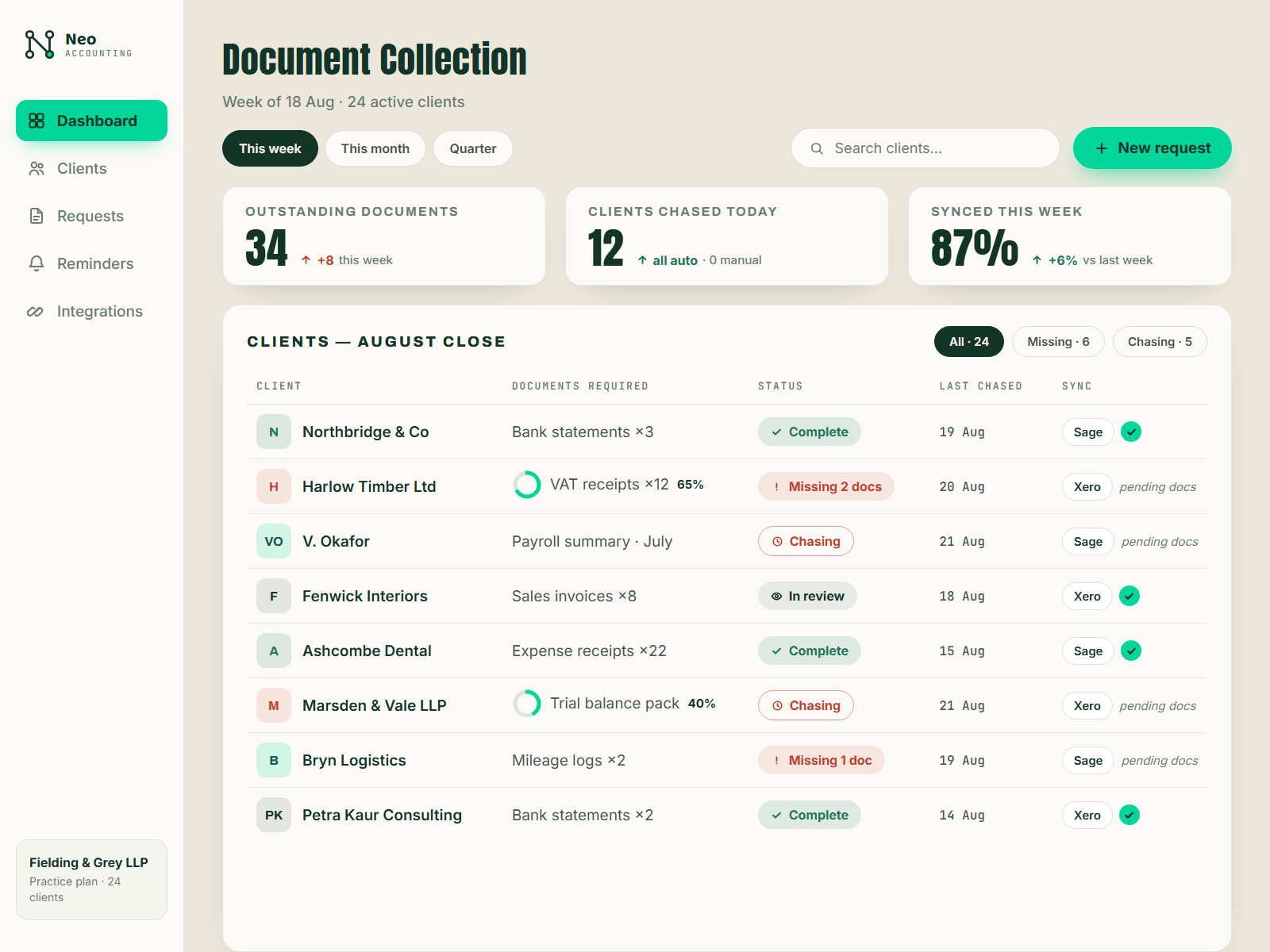The image size is (1270, 952).
Task: Open Northbridge & Co client
Action: point(365,432)
